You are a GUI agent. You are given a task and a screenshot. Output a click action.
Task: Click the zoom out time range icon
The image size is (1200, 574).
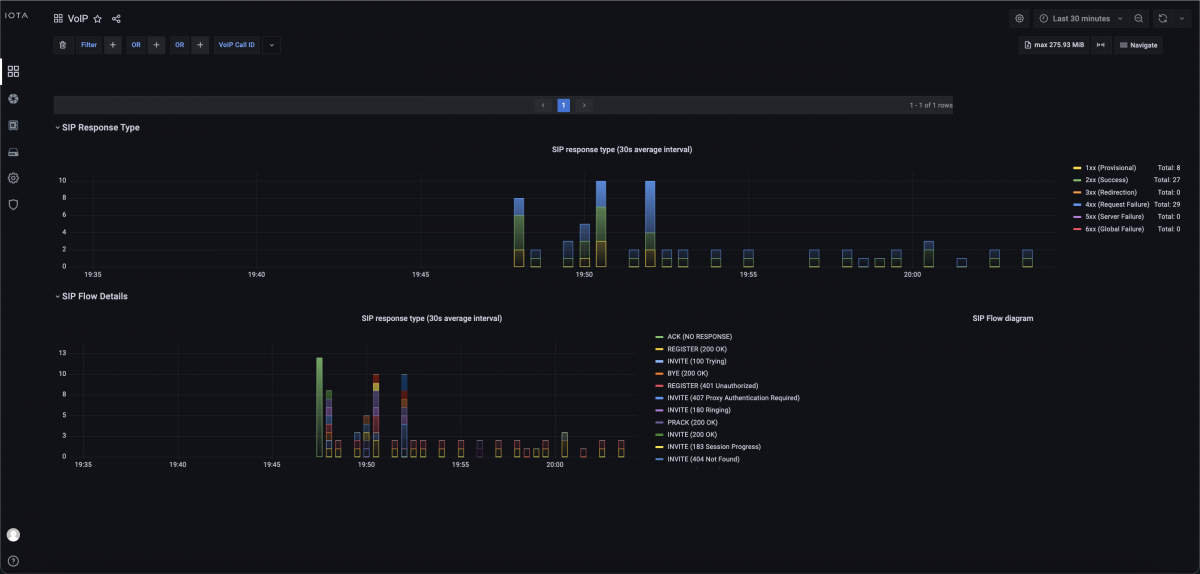(1139, 18)
